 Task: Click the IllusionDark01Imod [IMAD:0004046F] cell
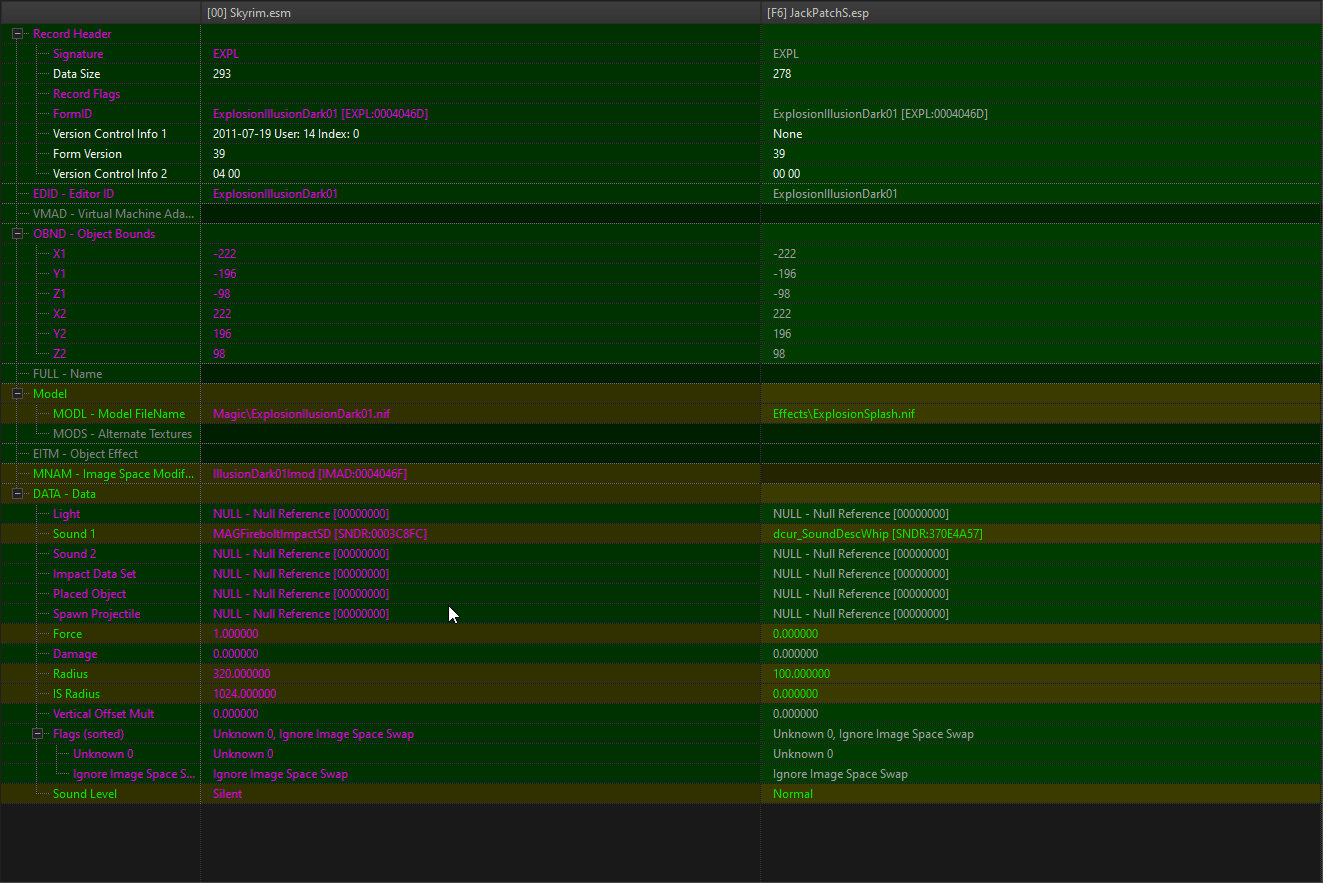[310, 474]
